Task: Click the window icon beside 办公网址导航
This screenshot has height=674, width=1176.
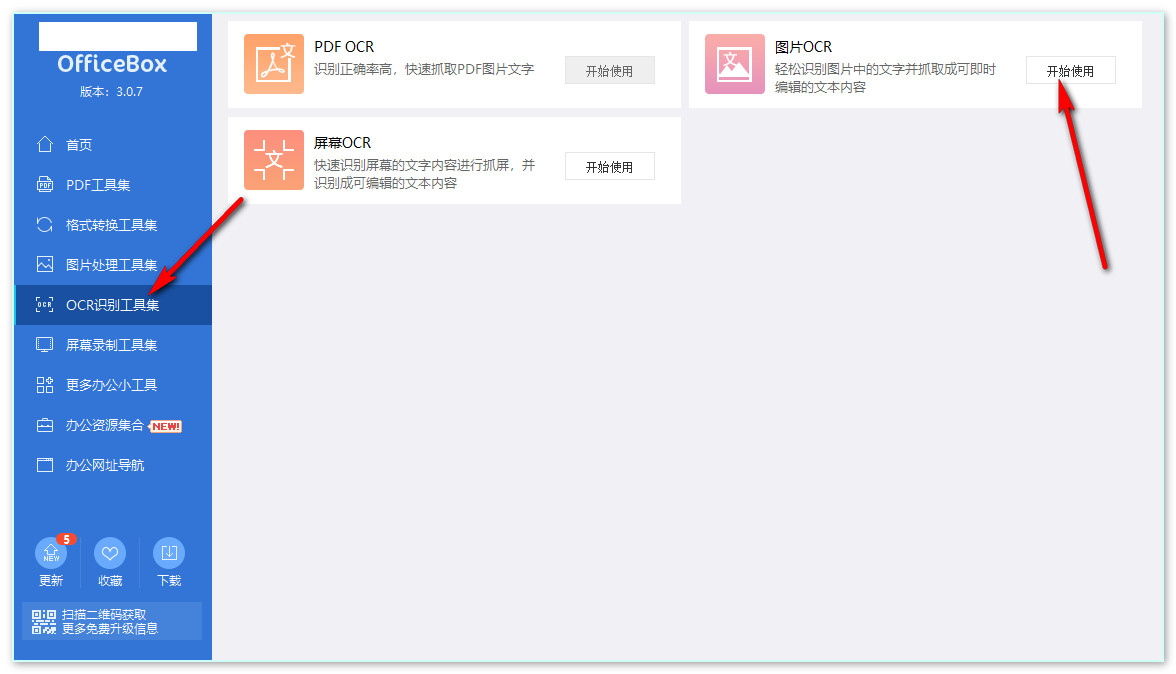Action: (x=45, y=465)
